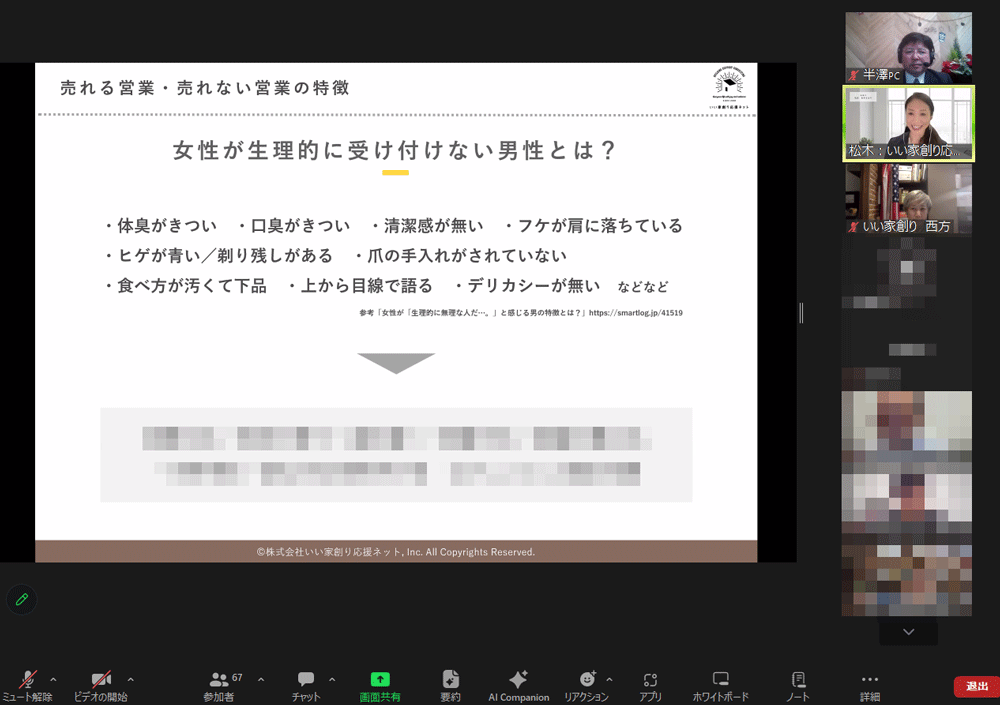The height and width of the screenshot is (705, 1000).
Task: Click the green screen share (画面共有) icon
Action: pos(380,679)
